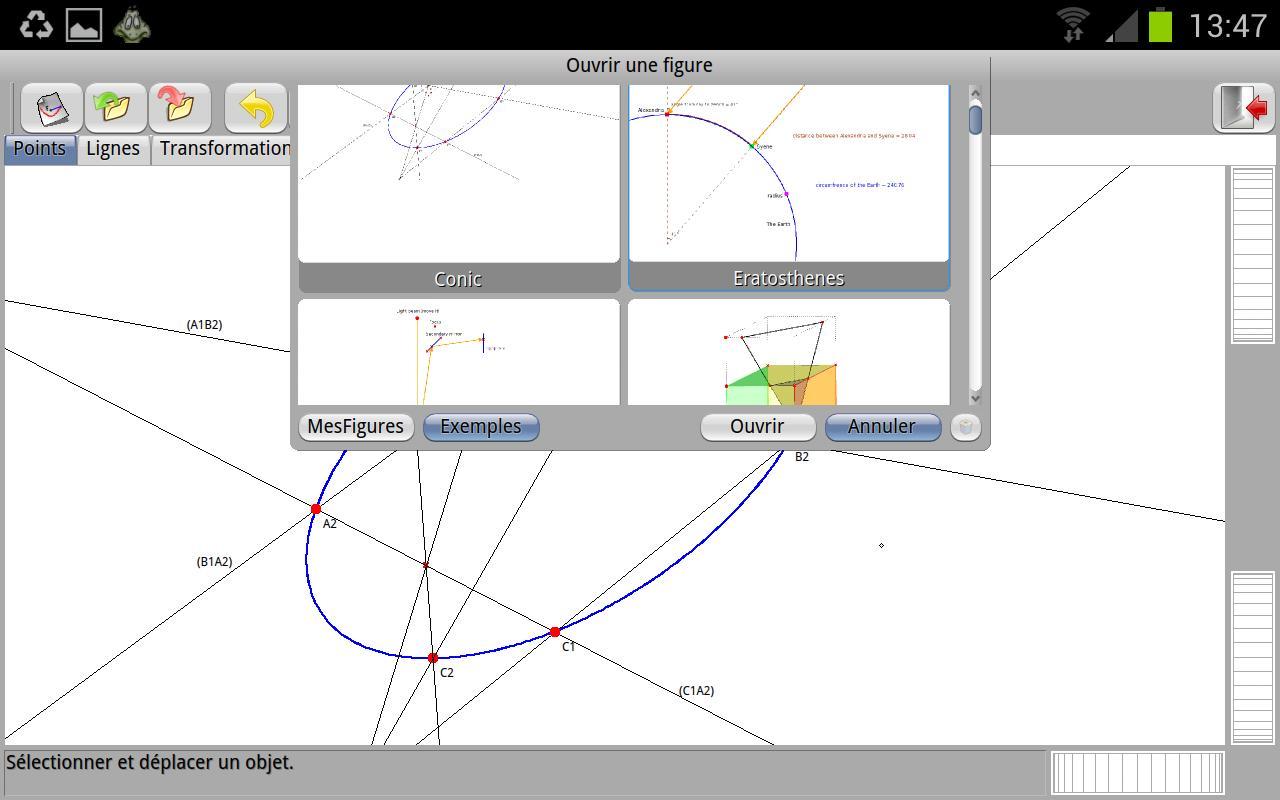Viewport: 1280px width, 800px height.
Task: Toggle the Exemples source button
Action: coord(481,427)
